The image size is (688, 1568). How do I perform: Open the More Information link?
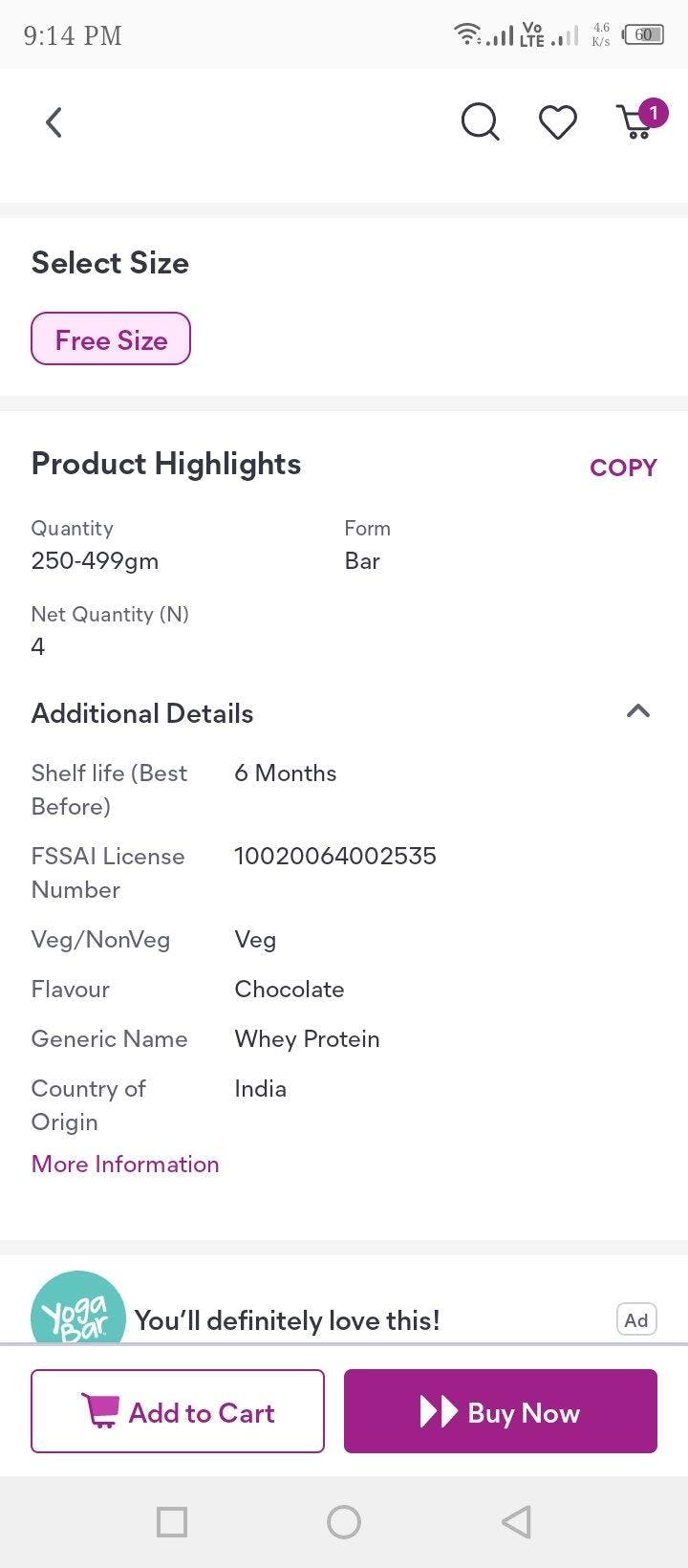point(125,1164)
